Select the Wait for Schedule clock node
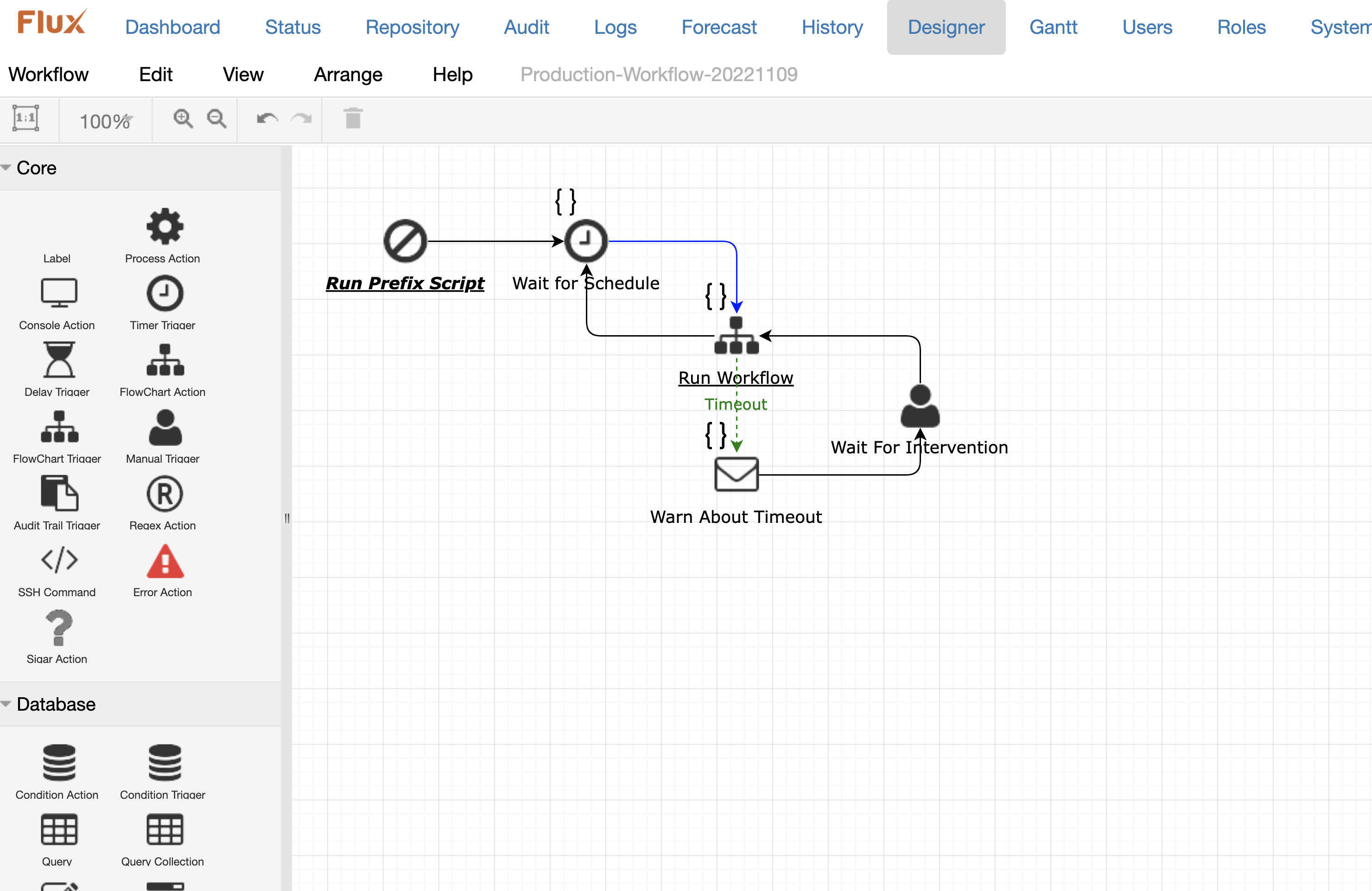The height and width of the screenshot is (891, 1372). [x=586, y=241]
